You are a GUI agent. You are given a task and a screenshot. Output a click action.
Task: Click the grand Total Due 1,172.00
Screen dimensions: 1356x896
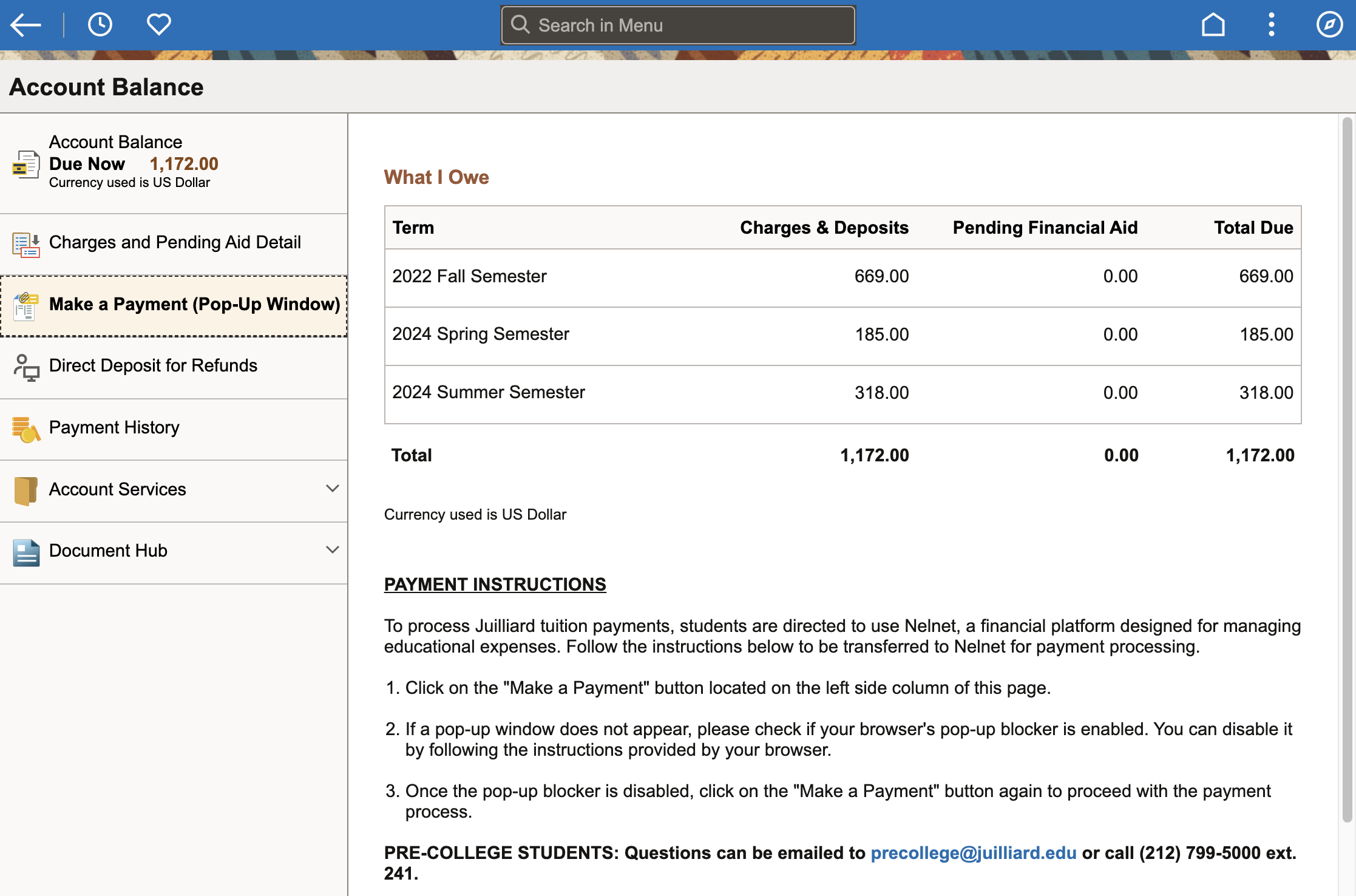[x=1260, y=455]
